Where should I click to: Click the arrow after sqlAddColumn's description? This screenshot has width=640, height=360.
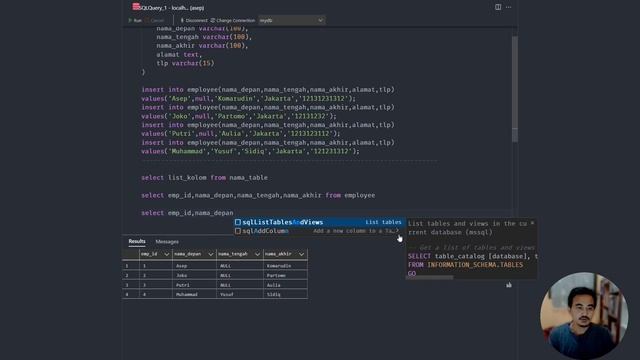(x=397, y=231)
